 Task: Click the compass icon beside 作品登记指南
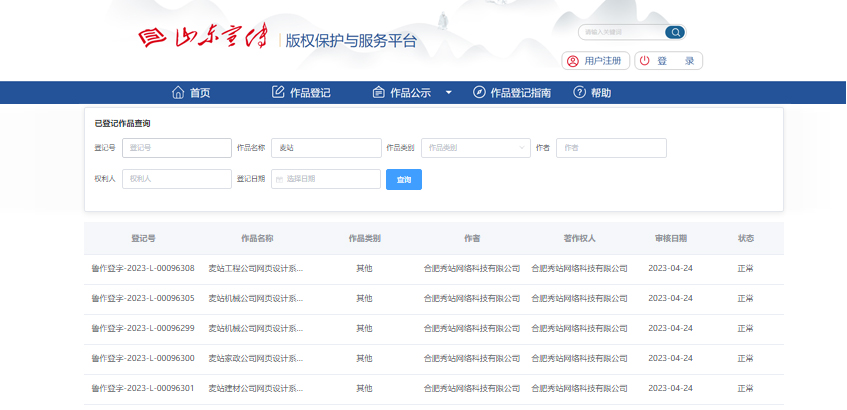[x=479, y=93]
